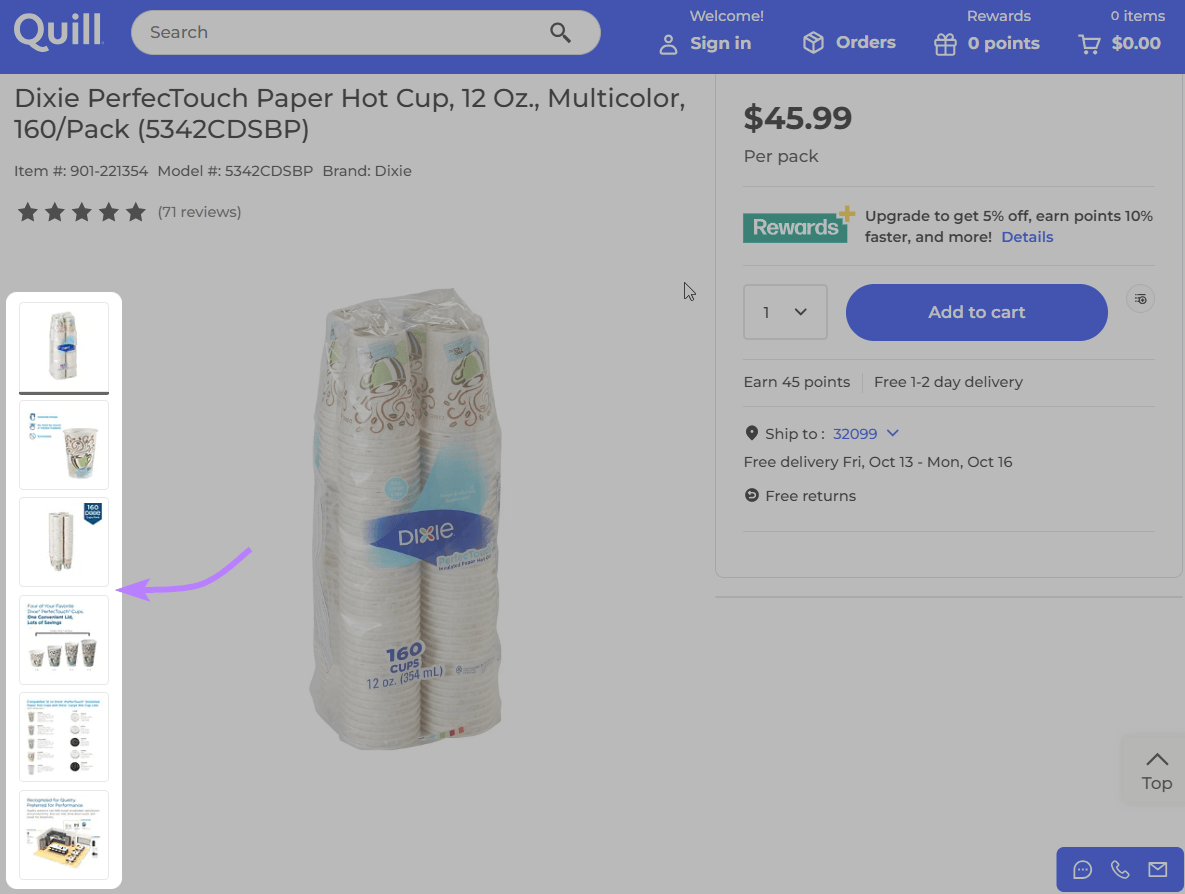Click the free returns badge icon
The width and height of the screenshot is (1185, 894).
point(751,495)
